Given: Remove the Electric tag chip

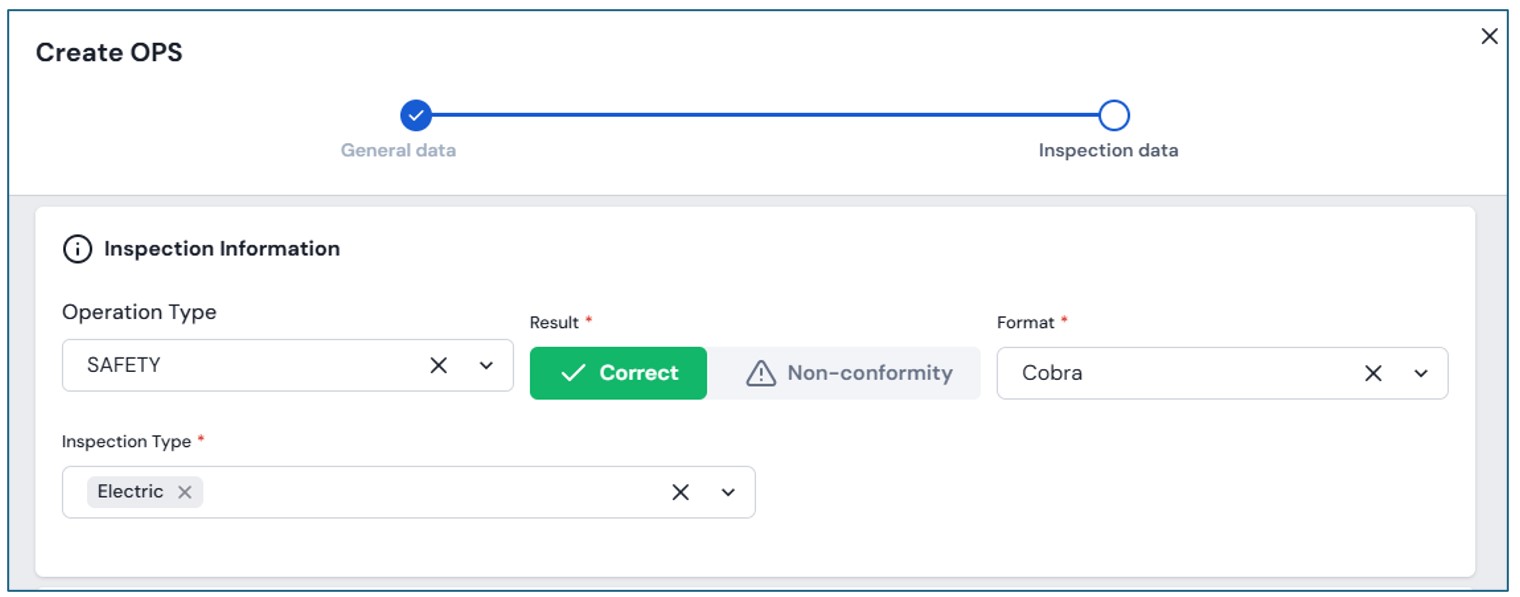Looking at the screenshot, I should (x=184, y=492).
